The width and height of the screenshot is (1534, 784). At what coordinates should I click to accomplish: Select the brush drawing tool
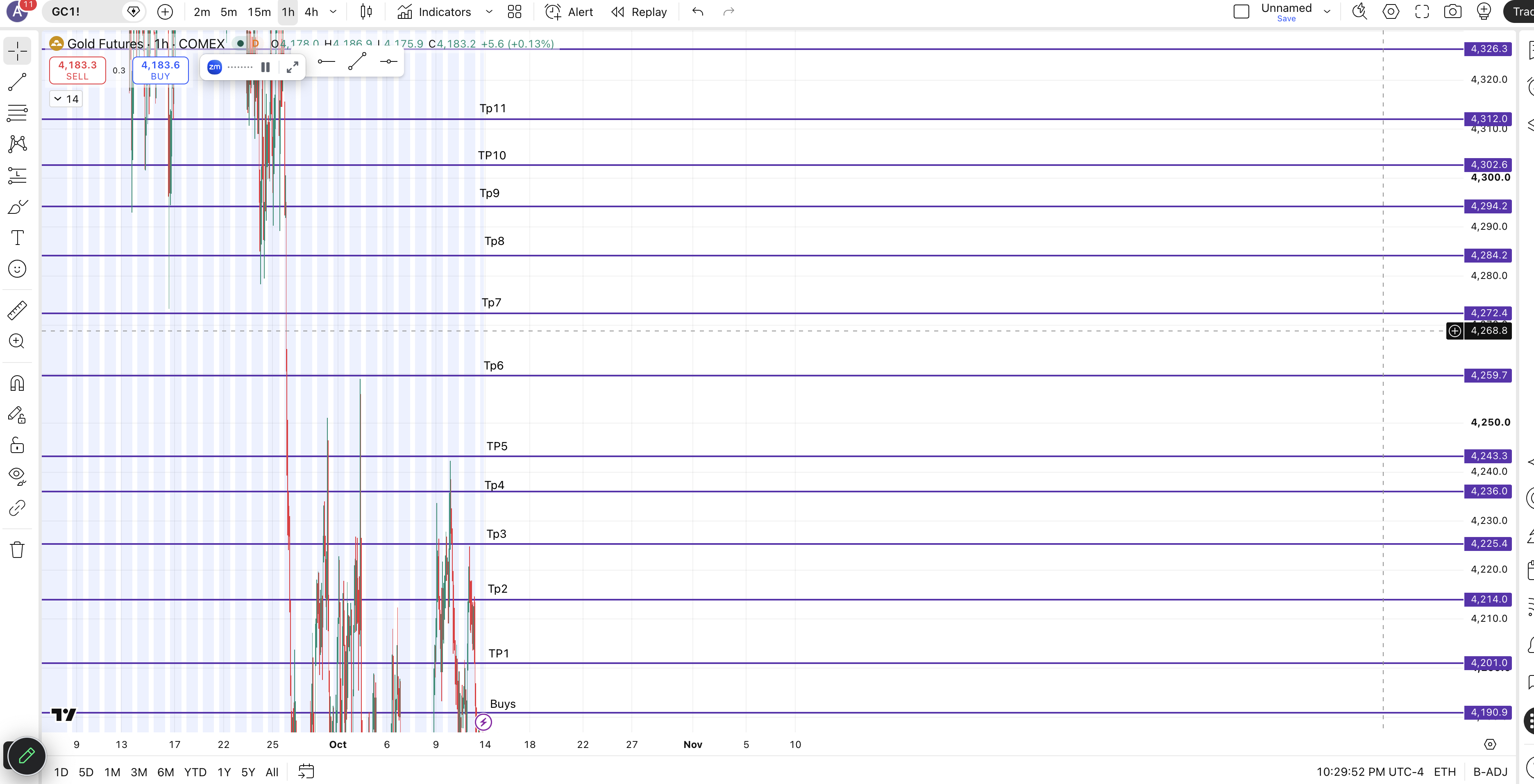[x=17, y=206]
